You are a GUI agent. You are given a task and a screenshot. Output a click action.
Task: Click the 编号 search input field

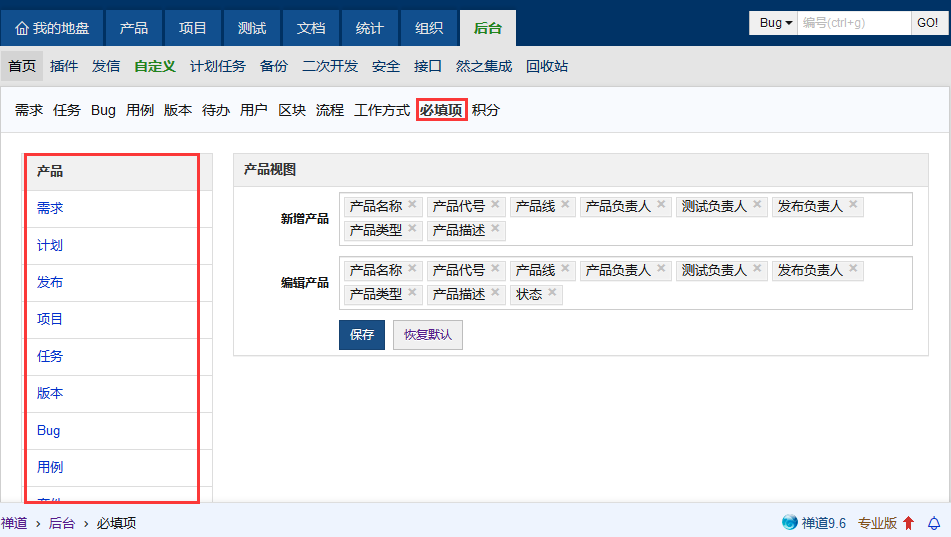[x=854, y=23]
